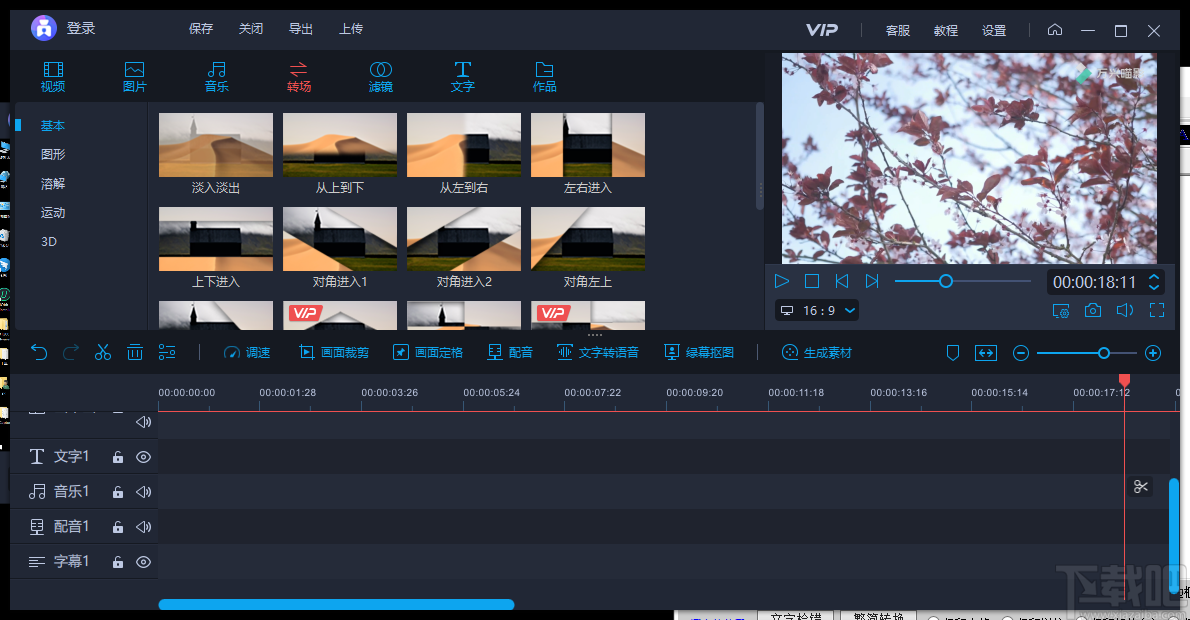Open the 16:9 aspect ratio dropdown
Screen dimensions: 1190x620
[818, 310]
